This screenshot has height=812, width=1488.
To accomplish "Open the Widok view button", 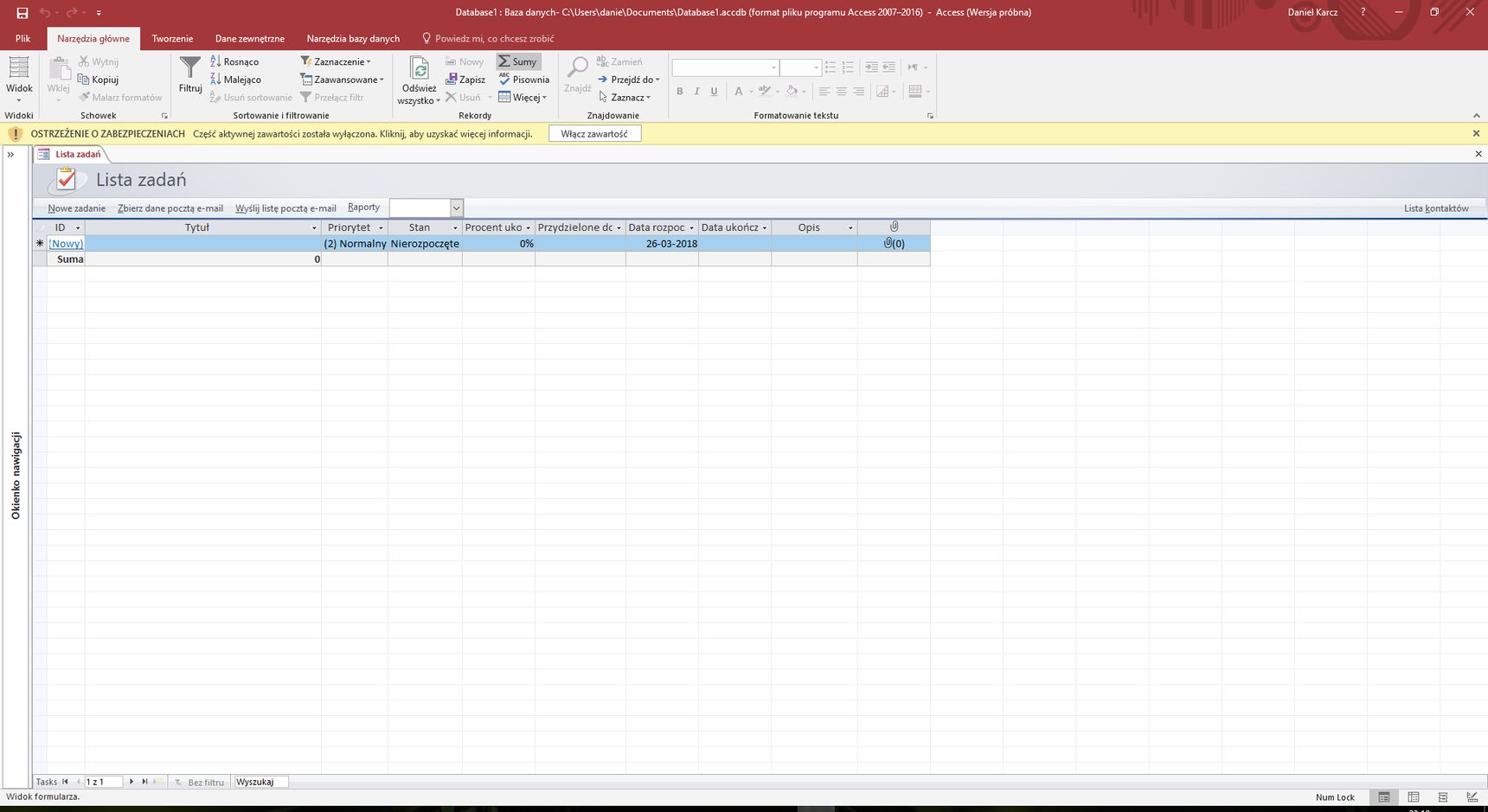I will click(19, 80).
